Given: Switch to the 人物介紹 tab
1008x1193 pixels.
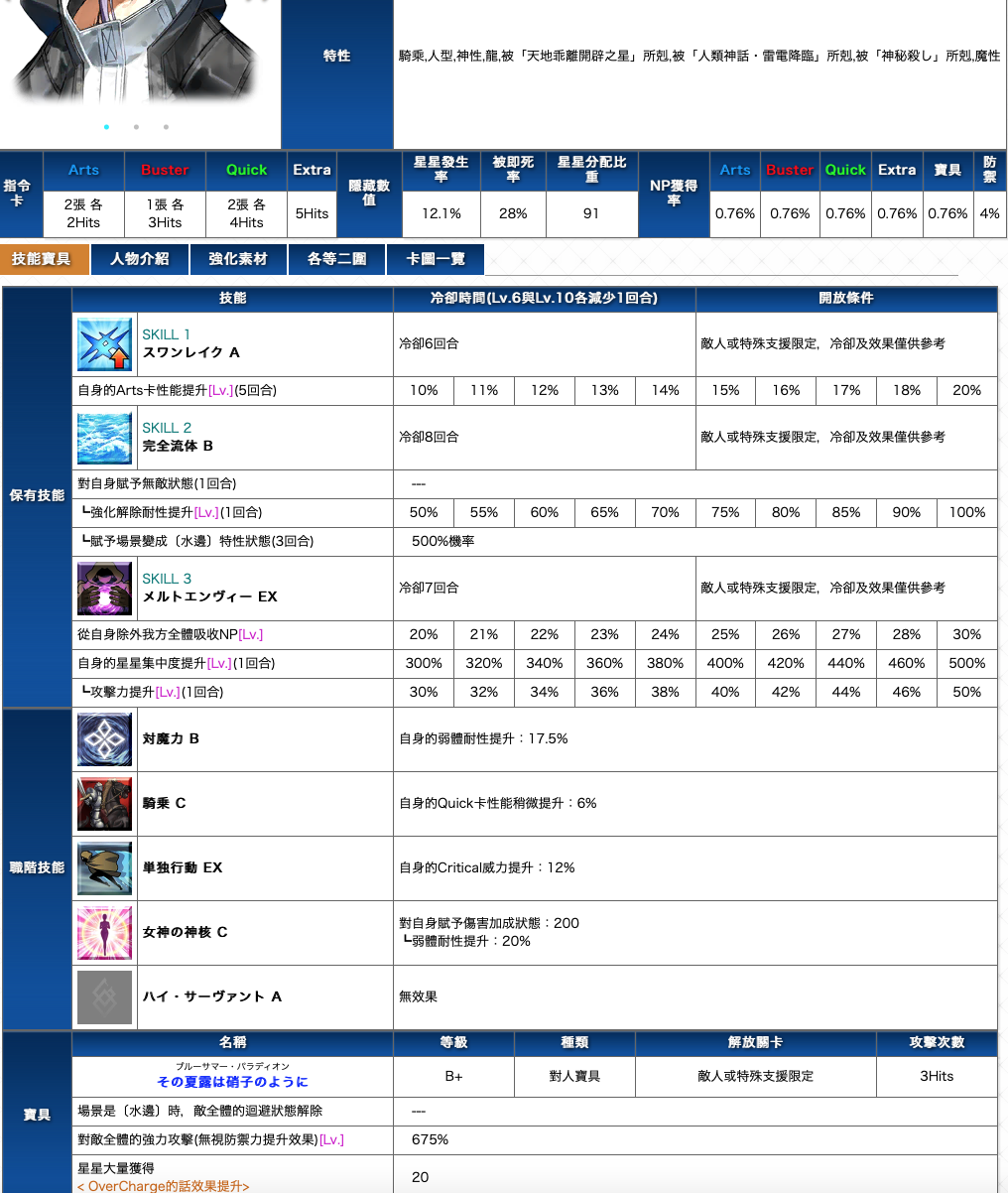Looking at the screenshot, I should click(x=139, y=259).
